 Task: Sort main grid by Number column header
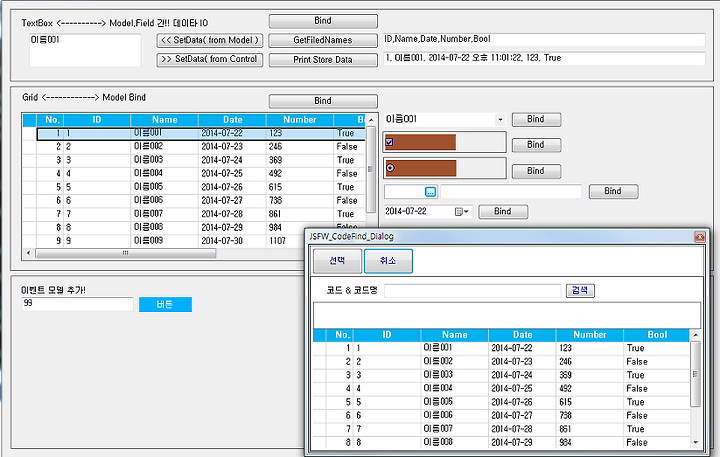300,120
